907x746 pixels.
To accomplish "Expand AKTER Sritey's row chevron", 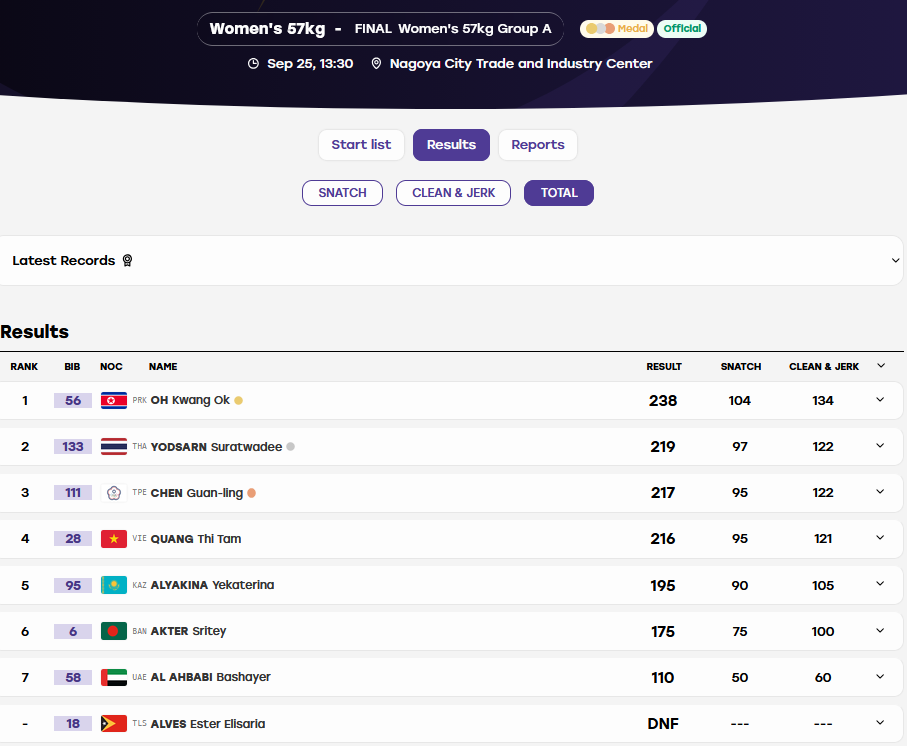I will click(x=880, y=630).
